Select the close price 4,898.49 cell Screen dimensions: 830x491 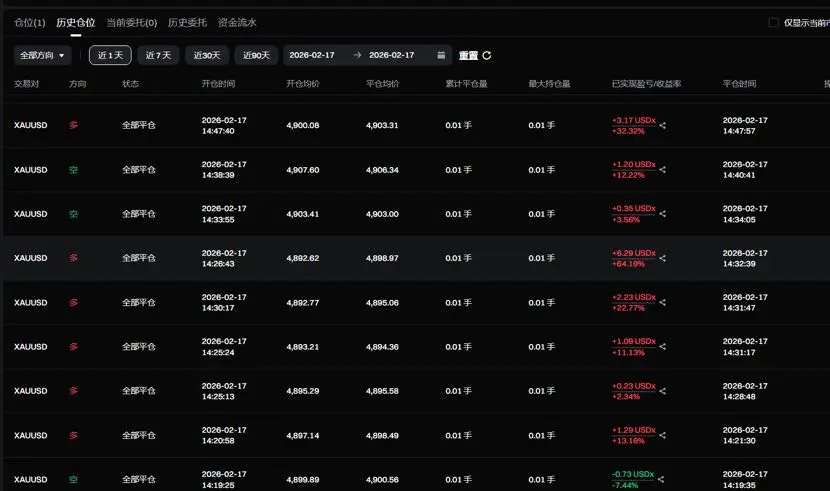(x=382, y=435)
